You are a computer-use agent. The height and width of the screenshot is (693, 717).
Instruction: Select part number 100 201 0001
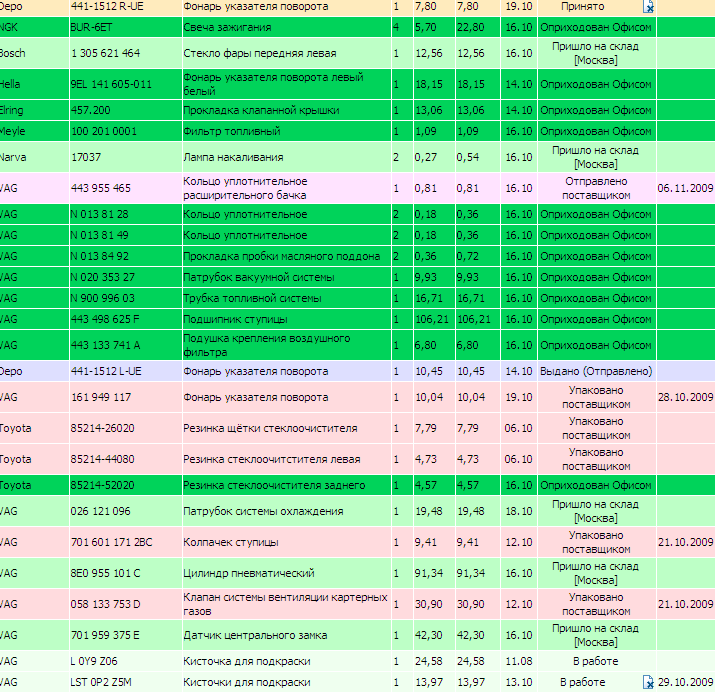[x=104, y=131]
